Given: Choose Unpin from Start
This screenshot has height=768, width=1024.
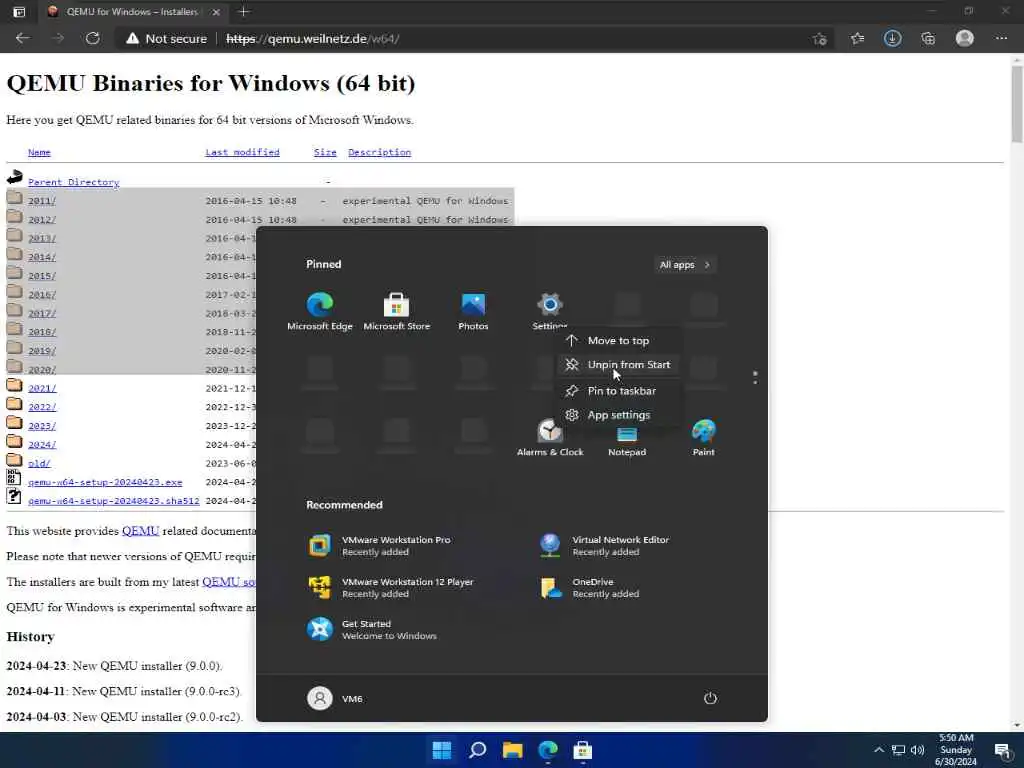Looking at the screenshot, I should pos(618,364).
